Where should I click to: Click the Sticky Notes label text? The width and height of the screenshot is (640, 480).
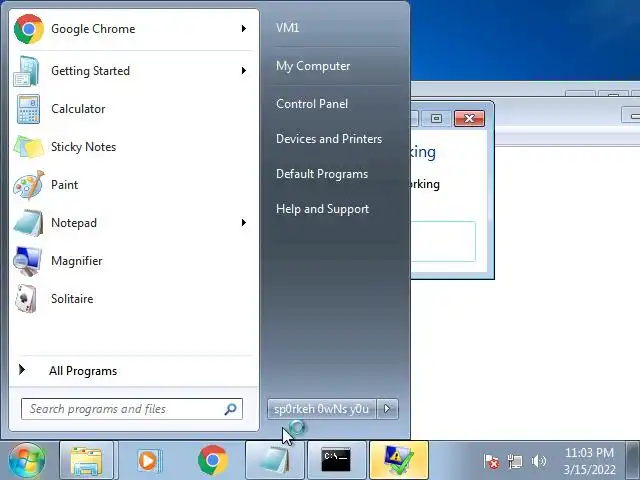click(x=83, y=147)
